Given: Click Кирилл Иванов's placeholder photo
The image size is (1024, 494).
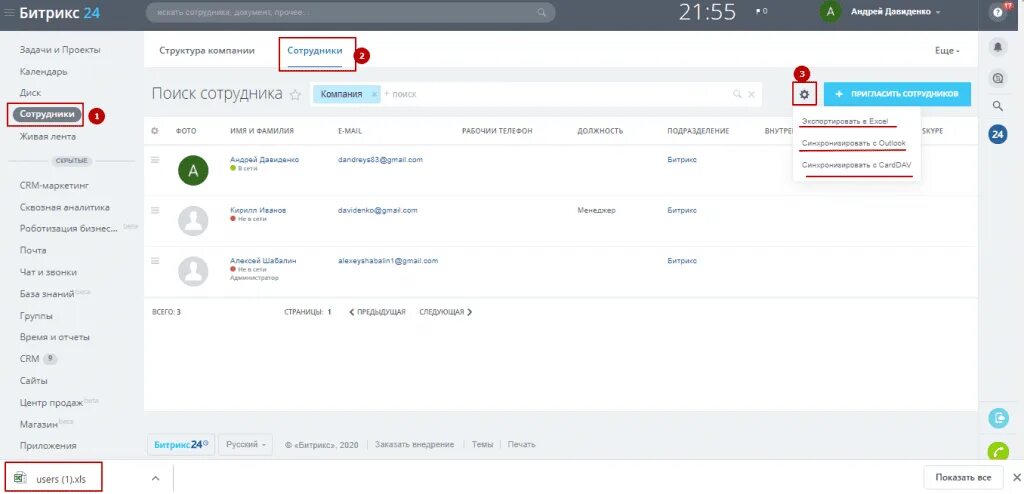Looking at the screenshot, I should [x=193, y=221].
